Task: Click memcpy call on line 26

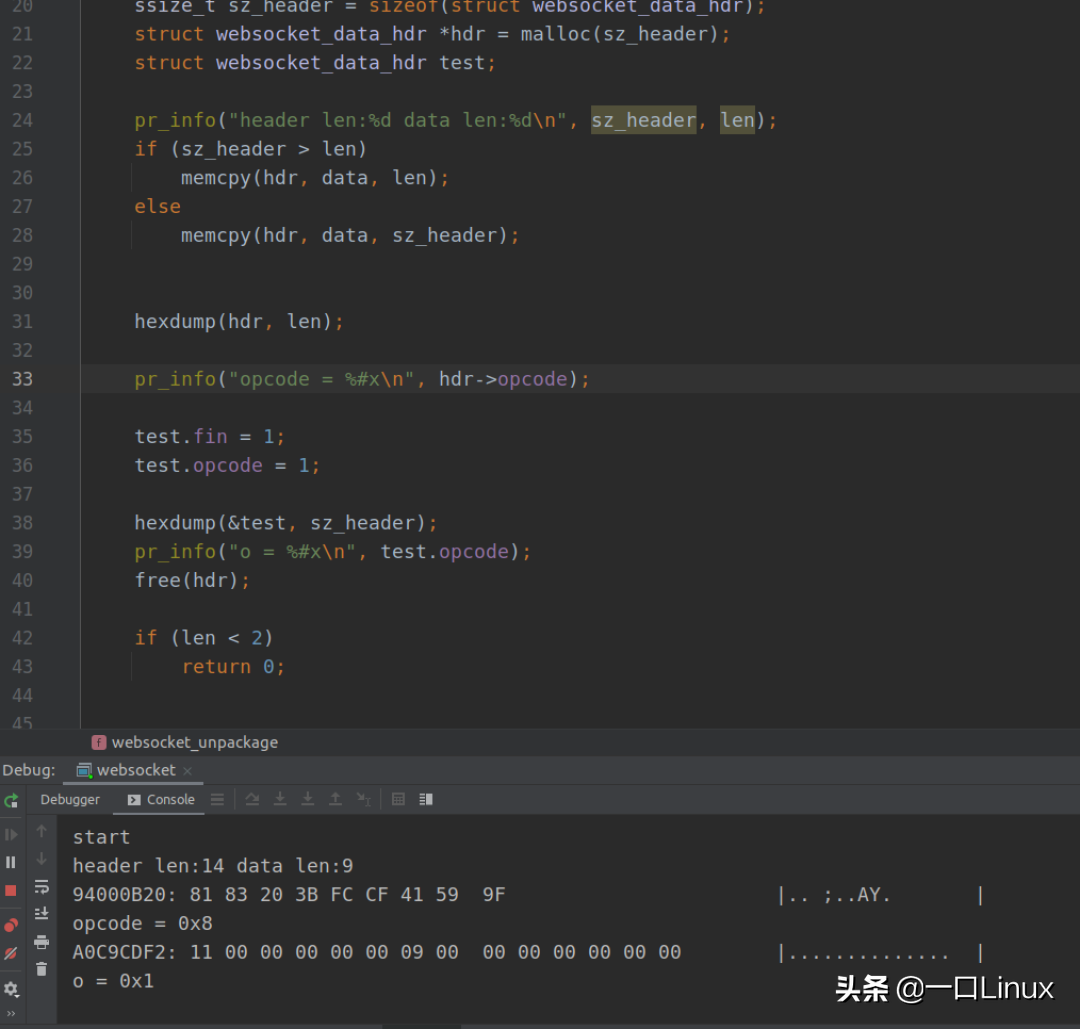Action: (315, 178)
